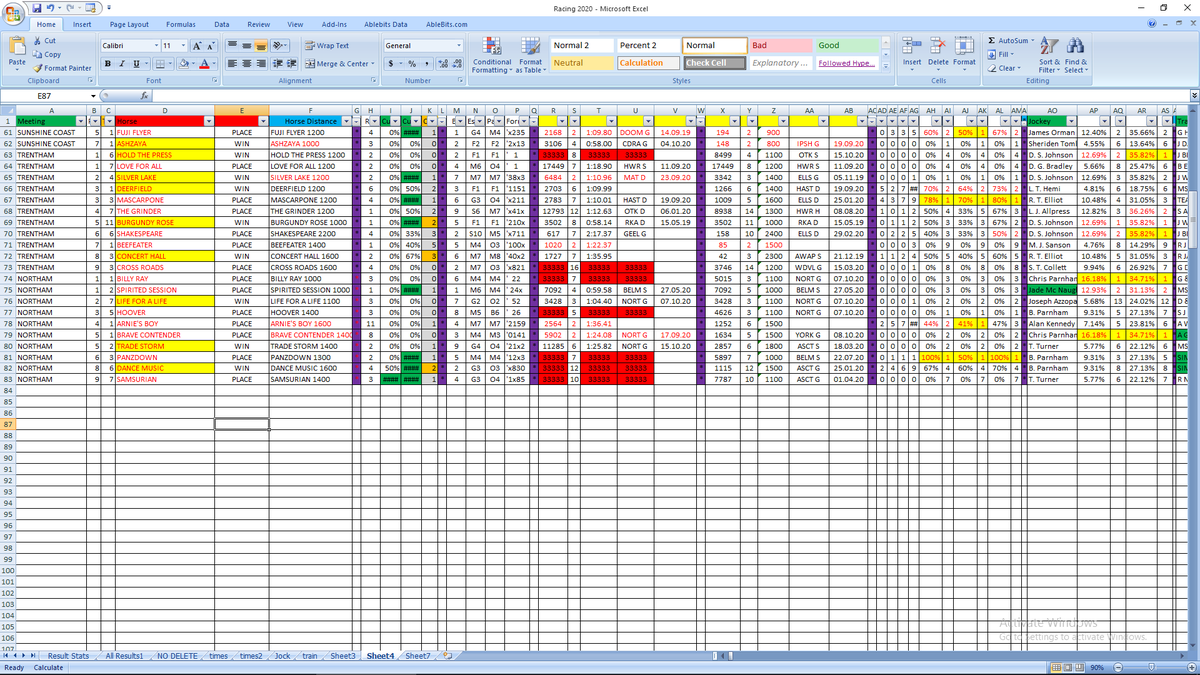This screenshot has height=675, width=1200.
Task: Toggle bottom align setting
Action: pyautogui.click(x=260, y=45)
